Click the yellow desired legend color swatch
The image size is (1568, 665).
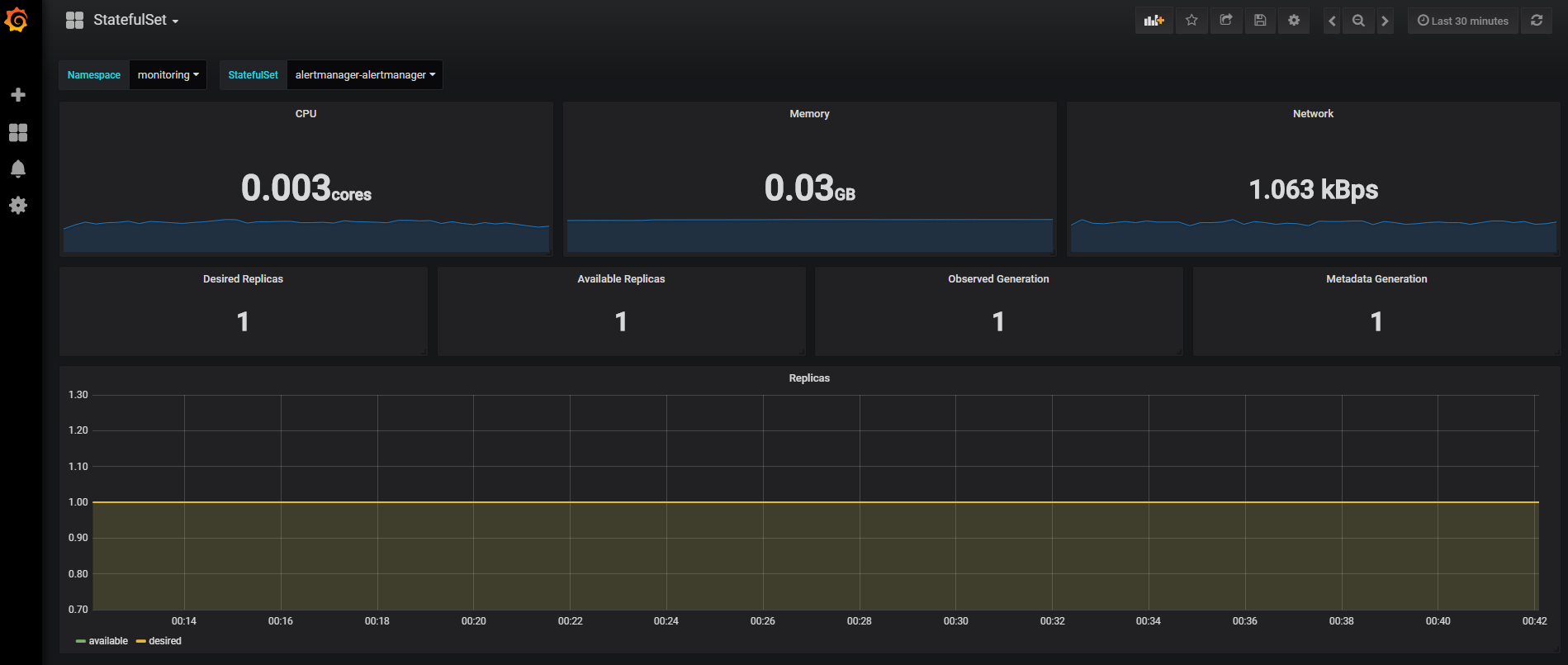[x=140, y=641]
